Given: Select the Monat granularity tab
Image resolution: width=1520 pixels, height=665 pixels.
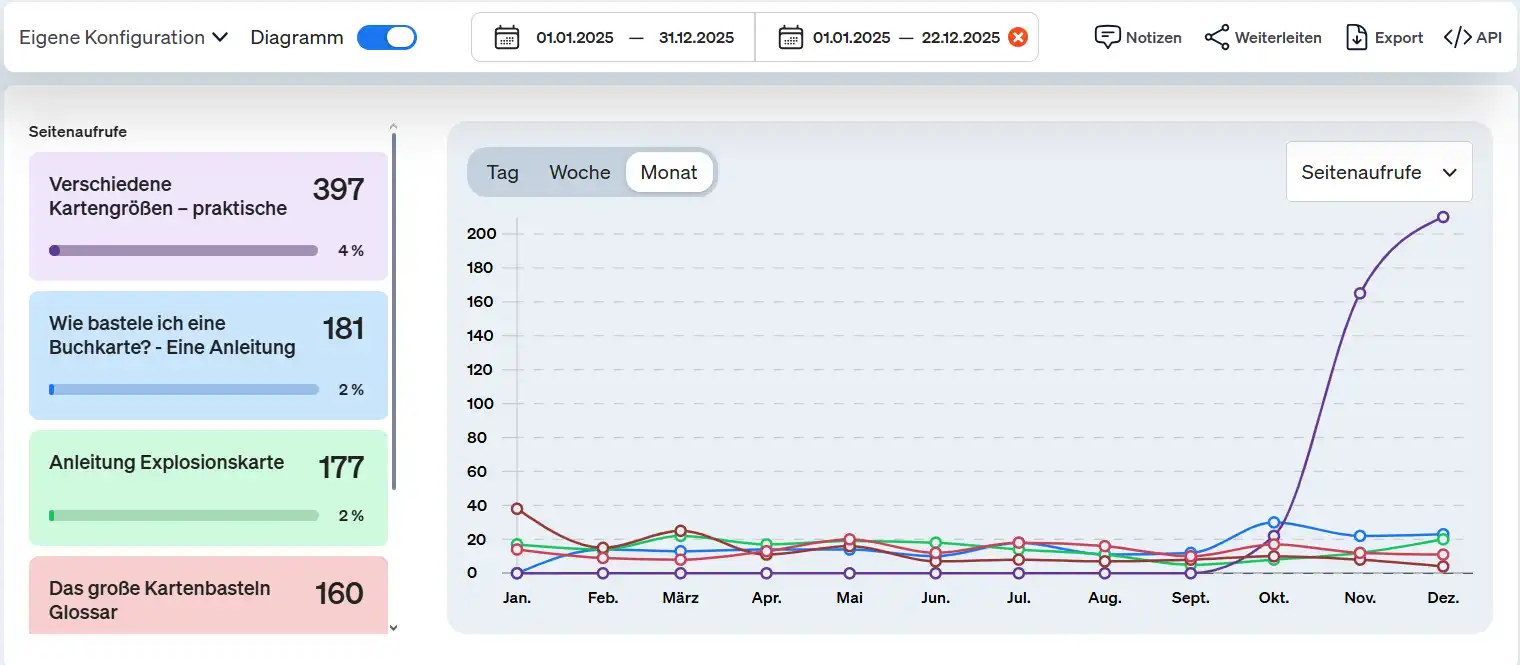Looking at the screenshot, I should (x=669, y=172).
